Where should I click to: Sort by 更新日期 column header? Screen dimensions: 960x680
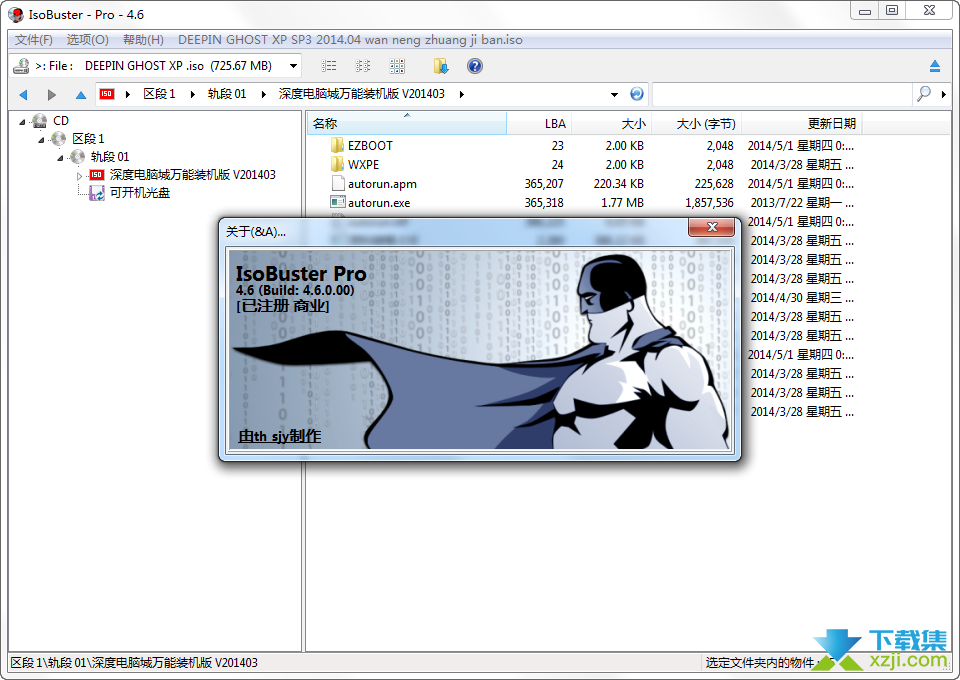801,124
